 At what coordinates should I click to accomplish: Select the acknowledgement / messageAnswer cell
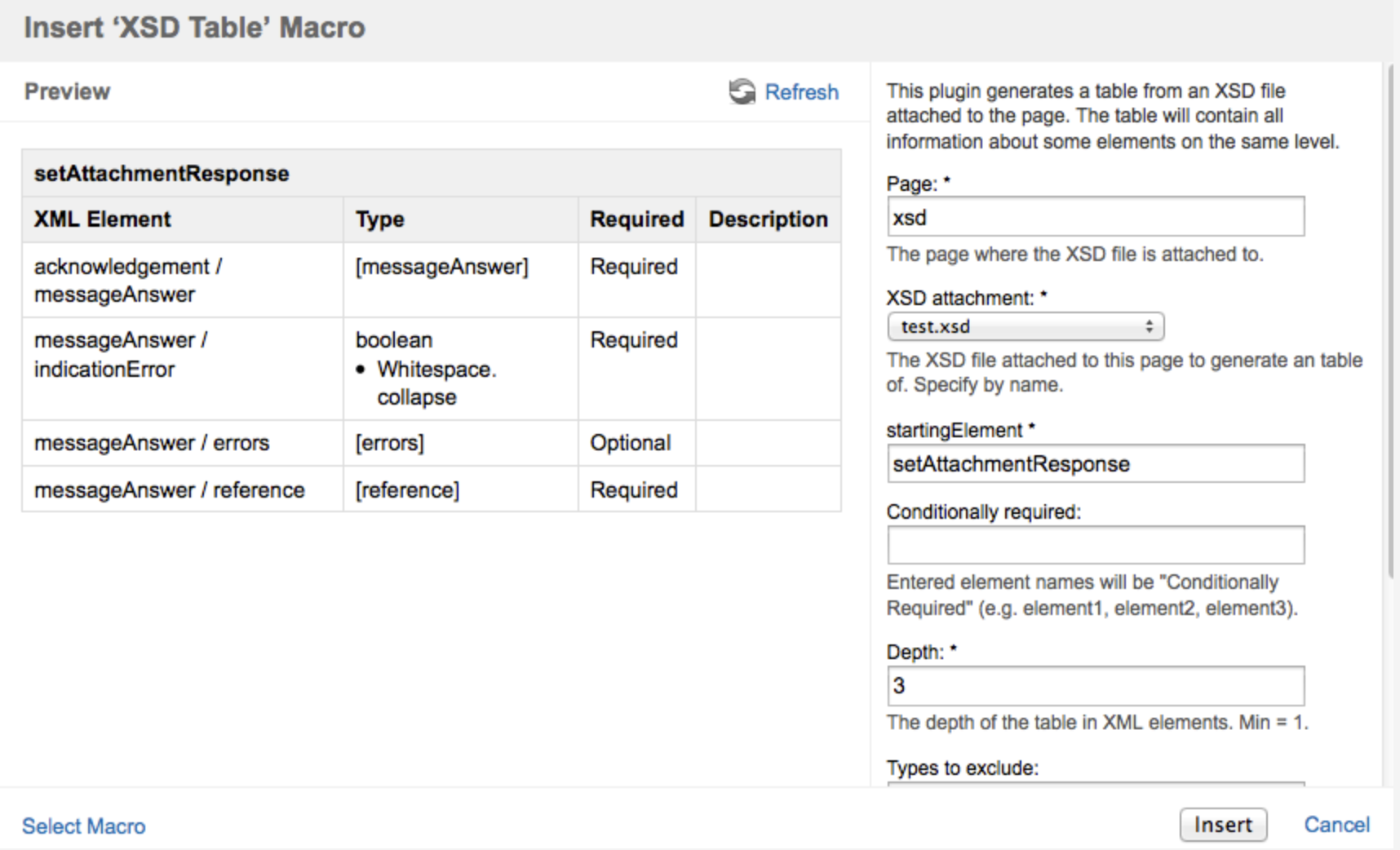coord(128,281)
